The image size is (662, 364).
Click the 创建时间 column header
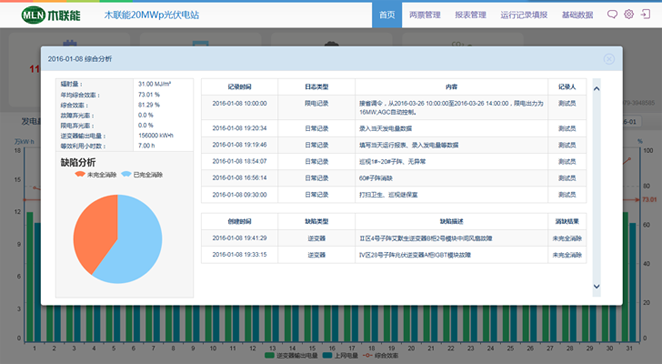239,221
